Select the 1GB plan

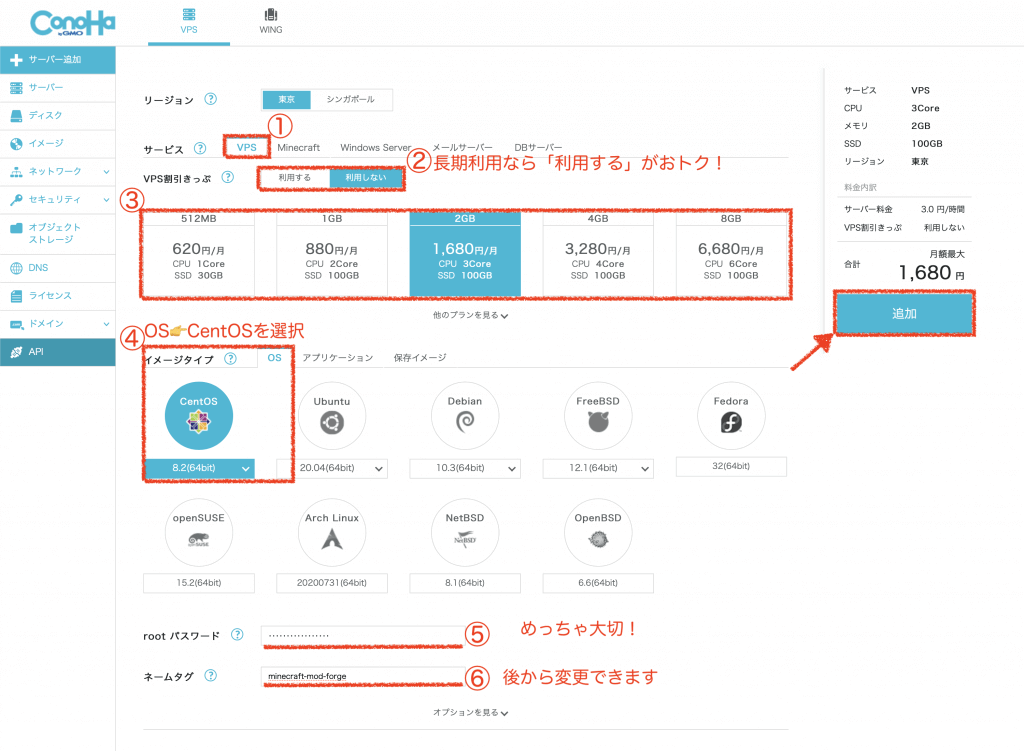pyautogui.click(x=332, y=253)
